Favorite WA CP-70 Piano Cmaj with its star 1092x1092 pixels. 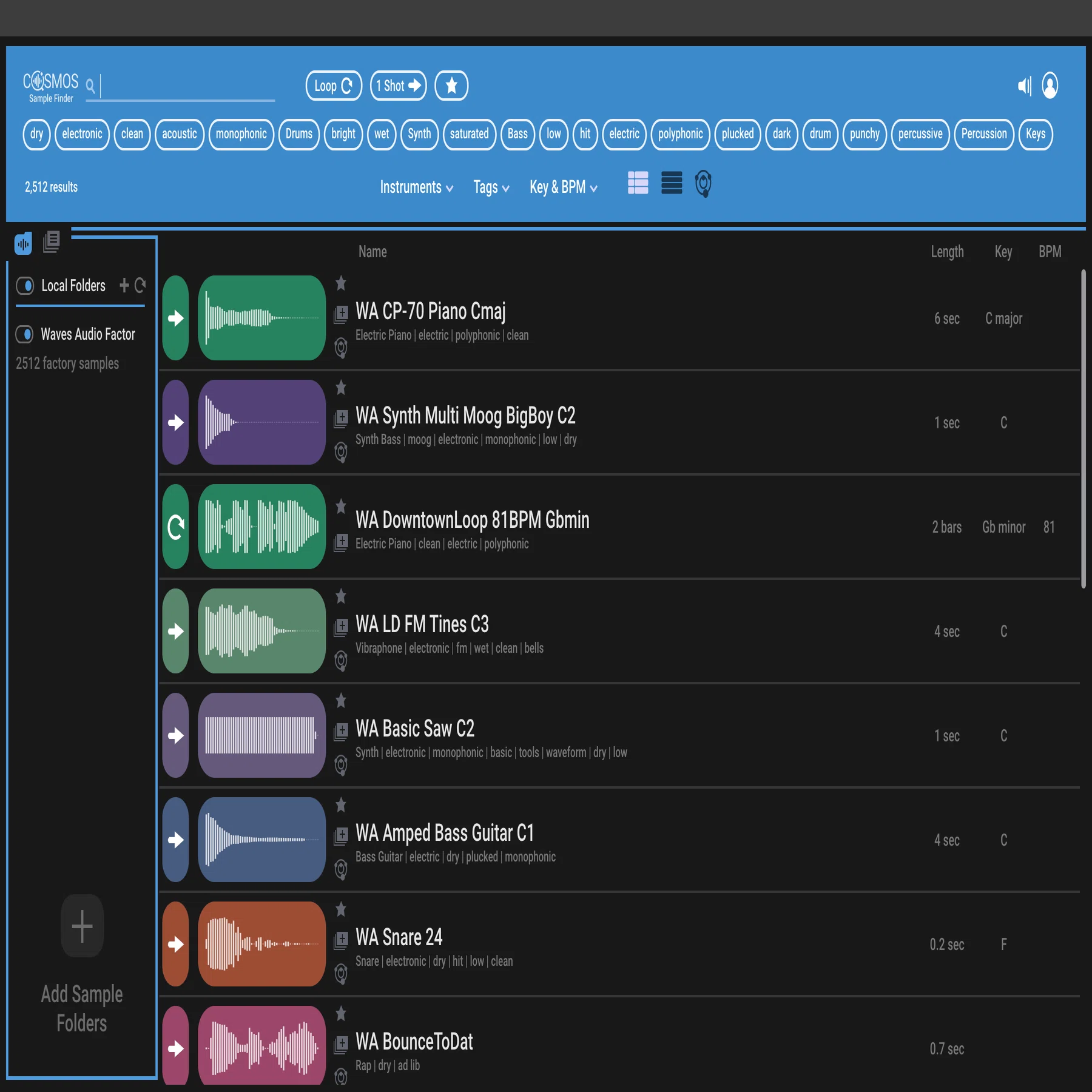point(341,283)
